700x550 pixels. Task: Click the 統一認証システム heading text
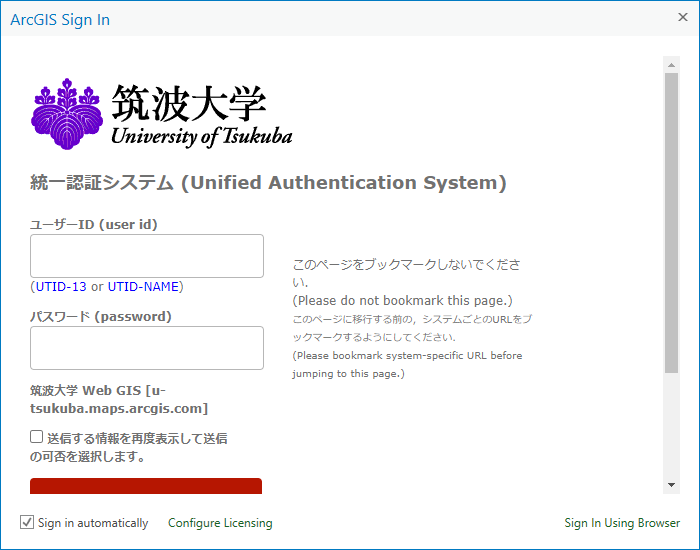tap(268, 183)
